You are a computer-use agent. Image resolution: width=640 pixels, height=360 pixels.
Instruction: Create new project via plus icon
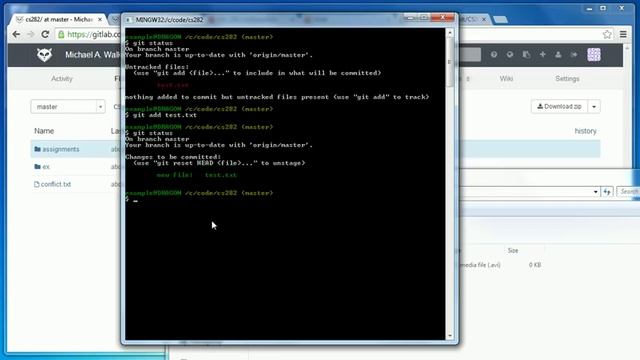[x=542, y=54]
